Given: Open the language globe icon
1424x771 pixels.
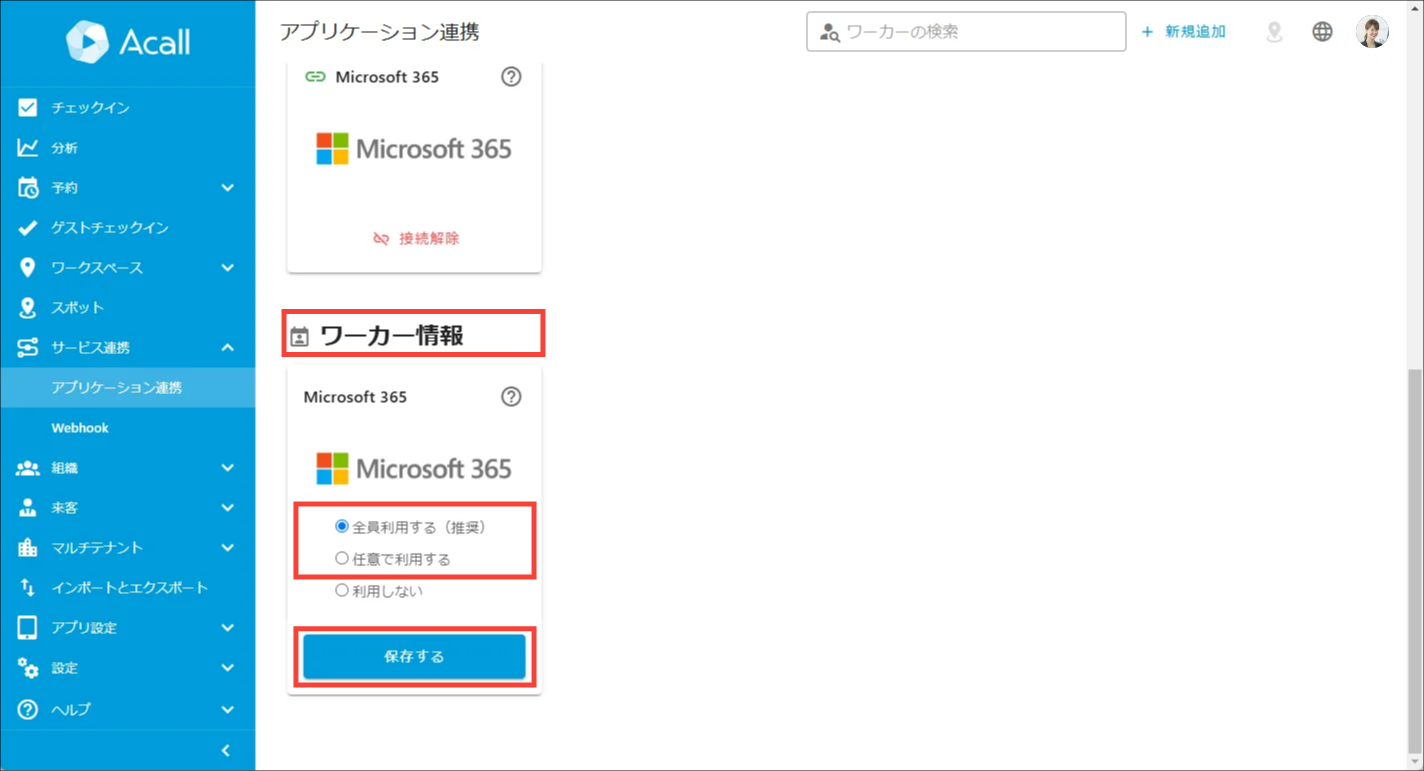Looking at the screenshot, I should [x=1322, y=32].
